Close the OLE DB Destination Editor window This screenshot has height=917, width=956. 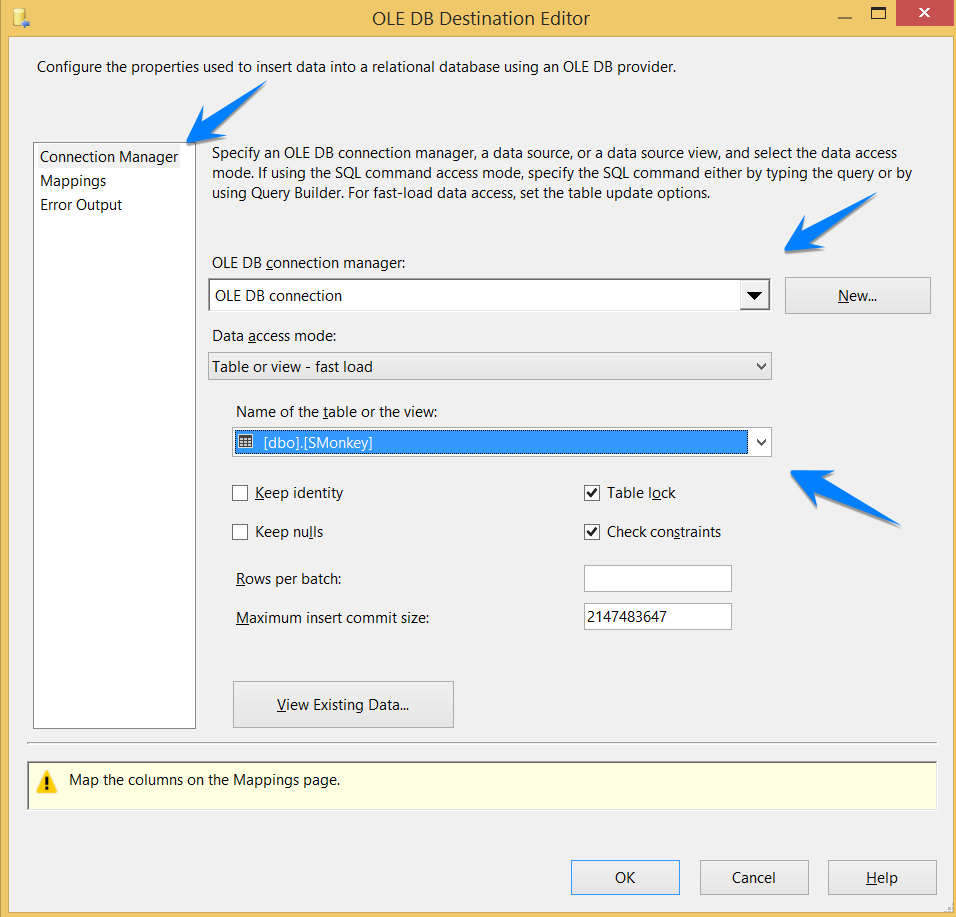click(924, 13)
